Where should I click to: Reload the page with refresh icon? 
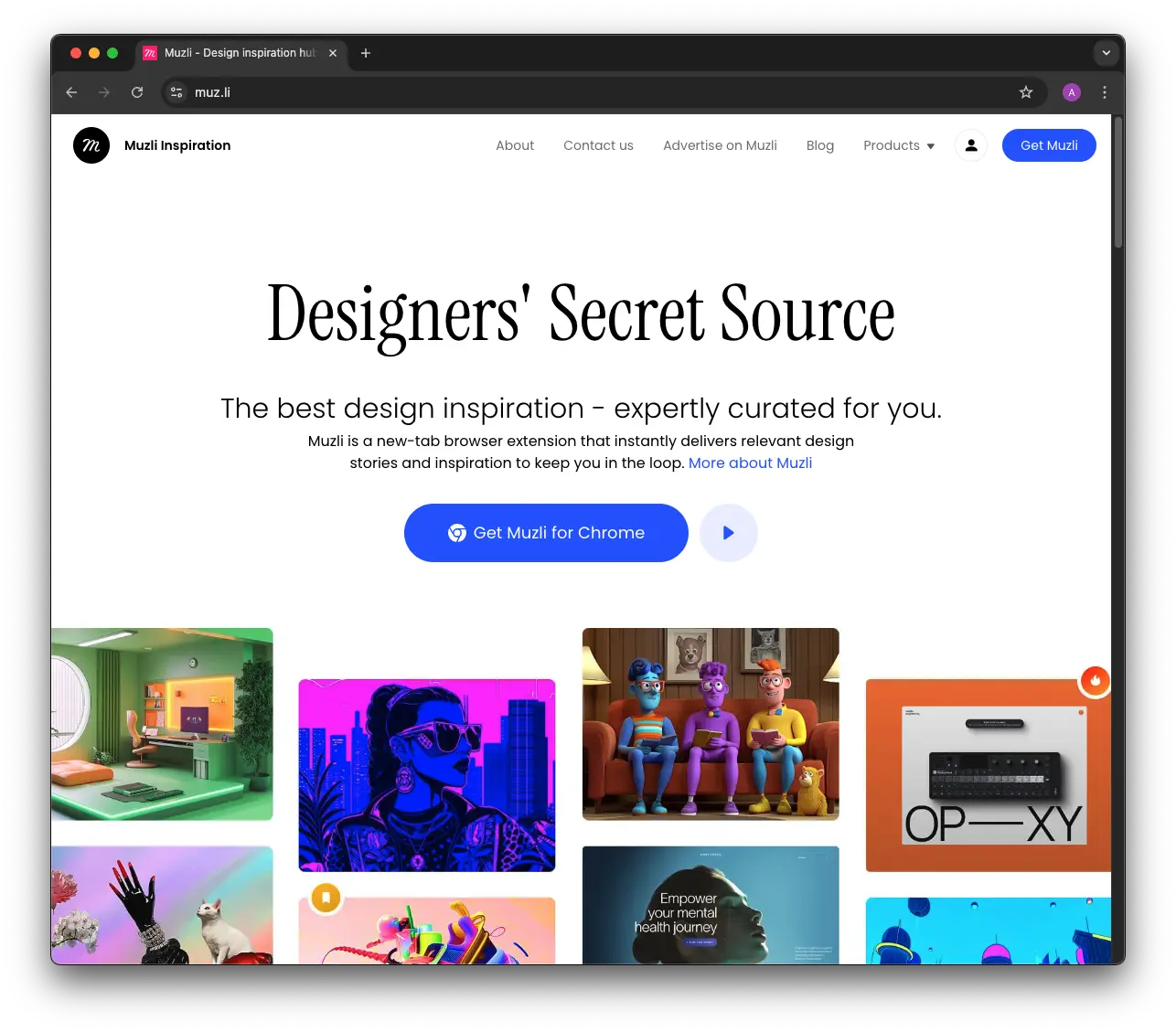point(137,92)
